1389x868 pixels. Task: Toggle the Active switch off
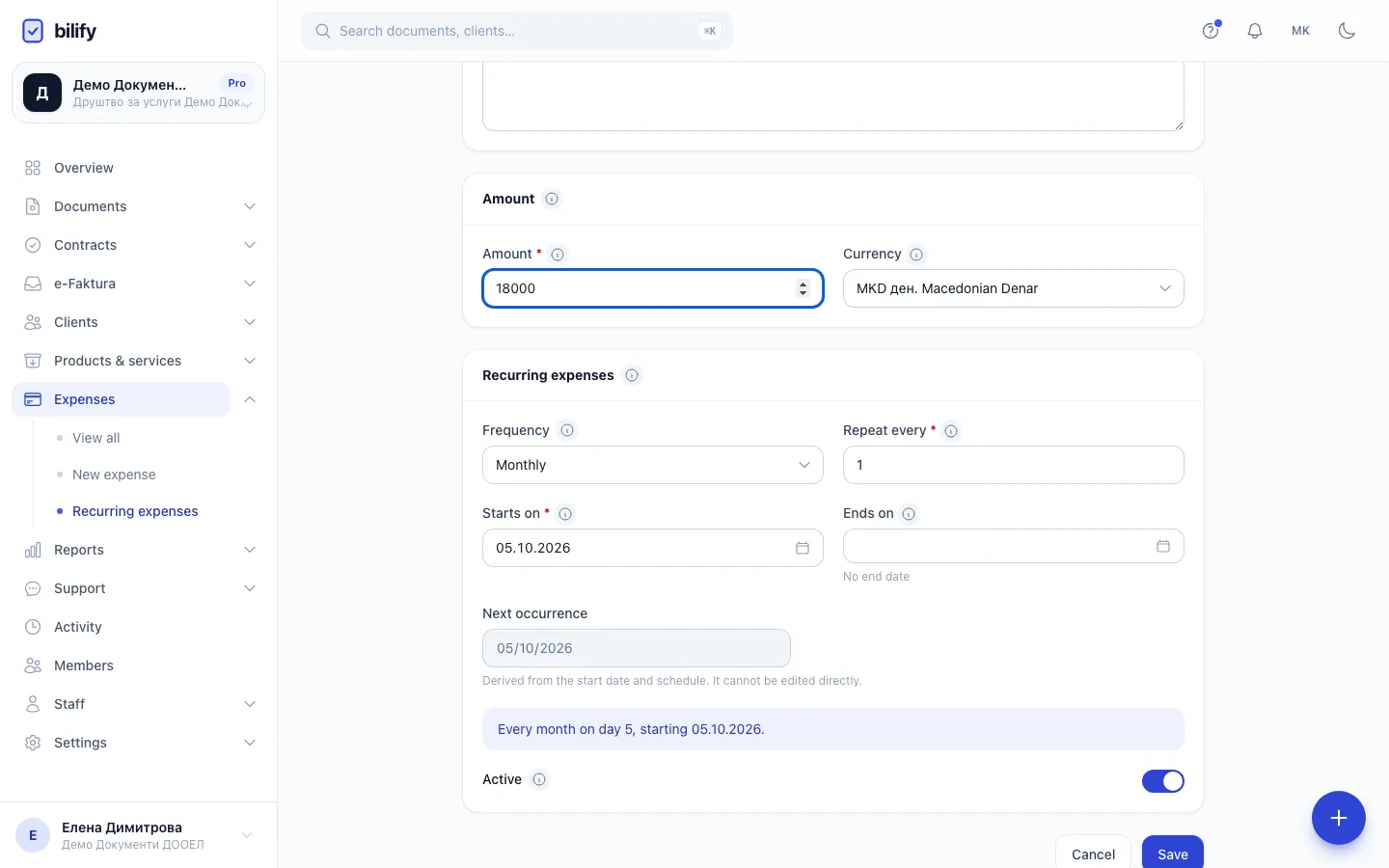click(x=1163, y=781)
